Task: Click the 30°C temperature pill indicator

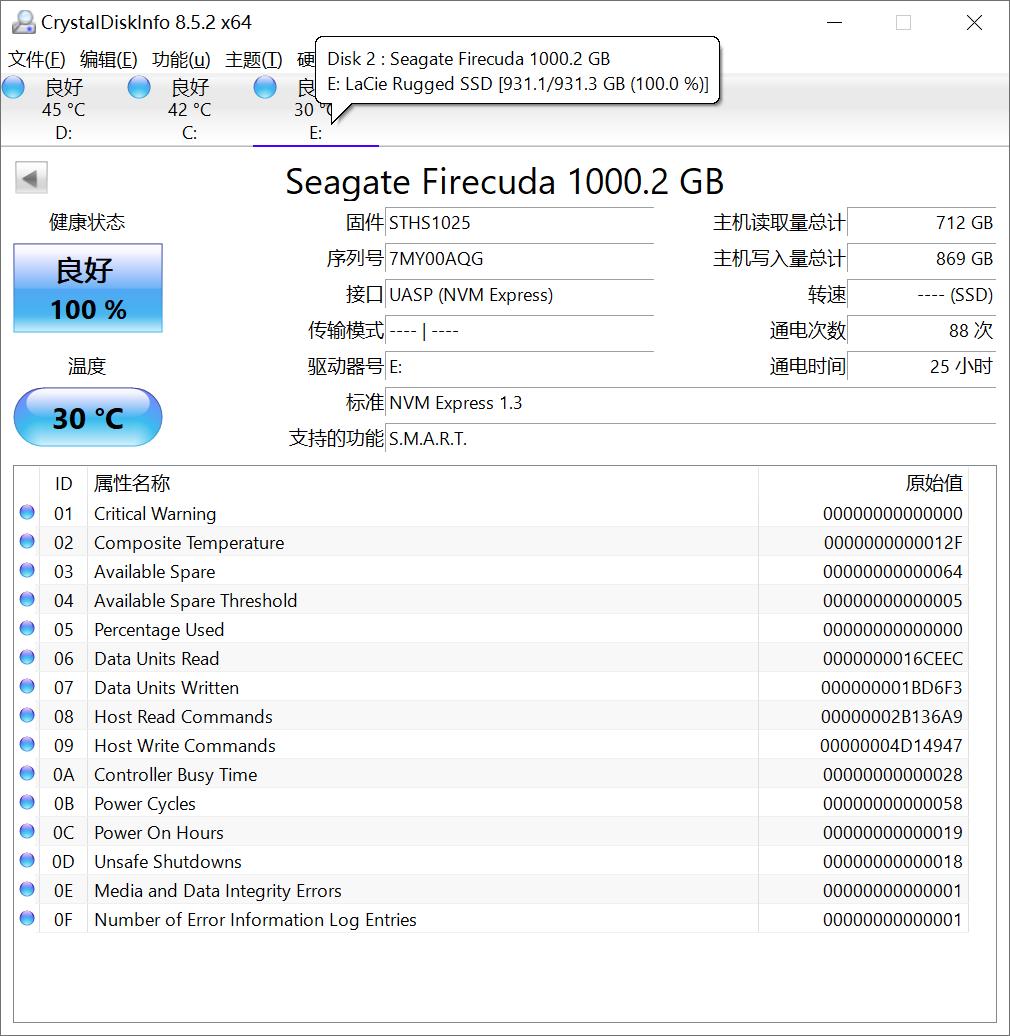Action: (x=88, y=418)
